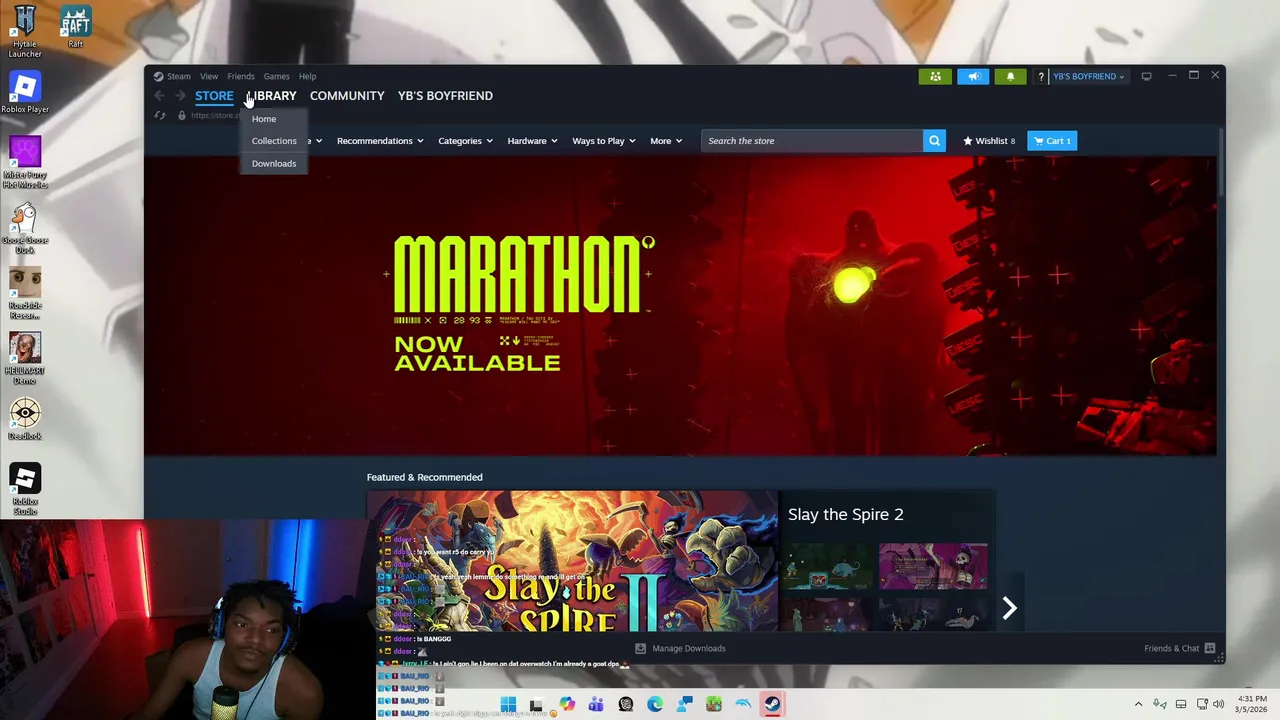Click the purple Slay the Spire screenshot thumbnail

pos(933,567)
